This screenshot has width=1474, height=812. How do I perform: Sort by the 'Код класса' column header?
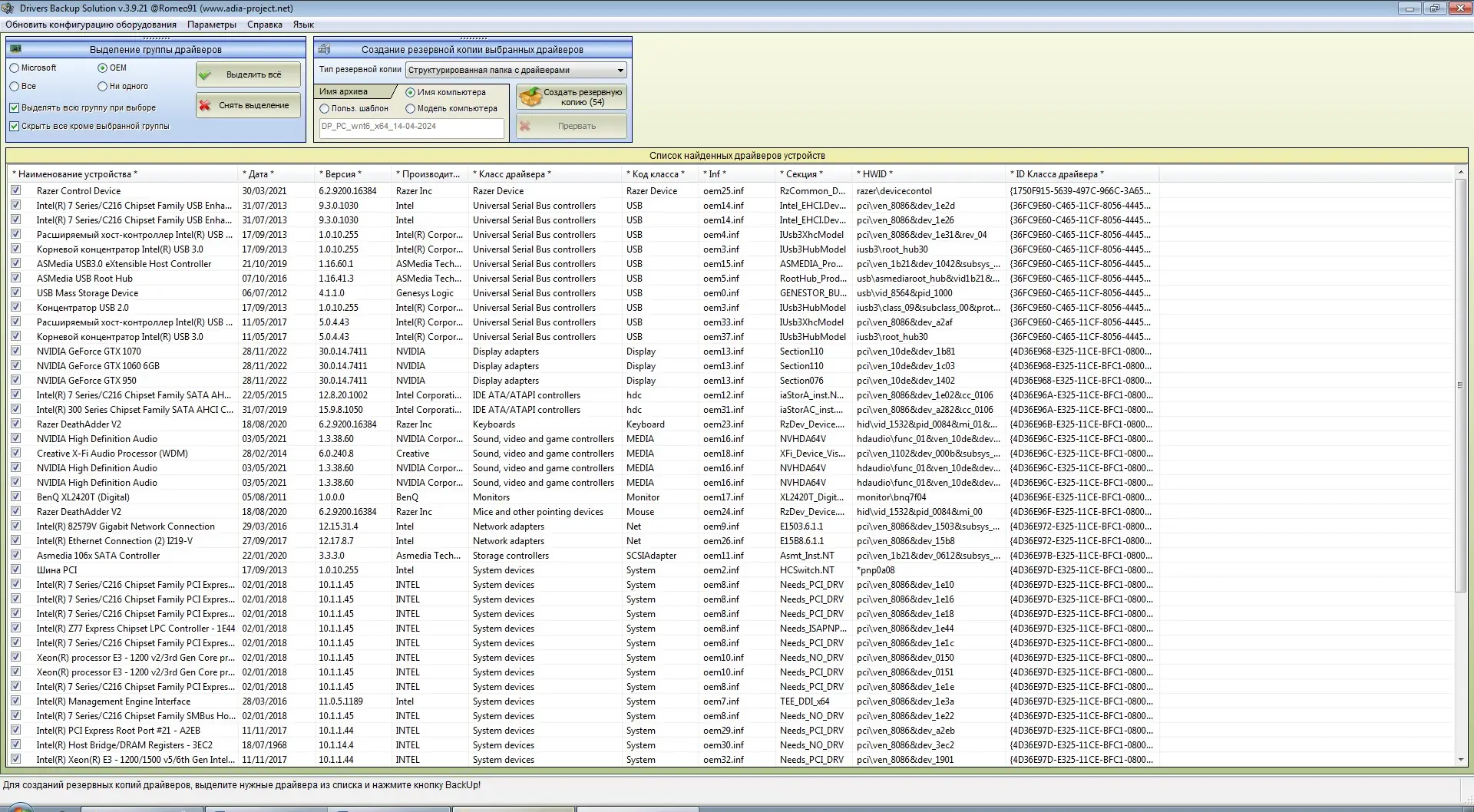[660, 174]
